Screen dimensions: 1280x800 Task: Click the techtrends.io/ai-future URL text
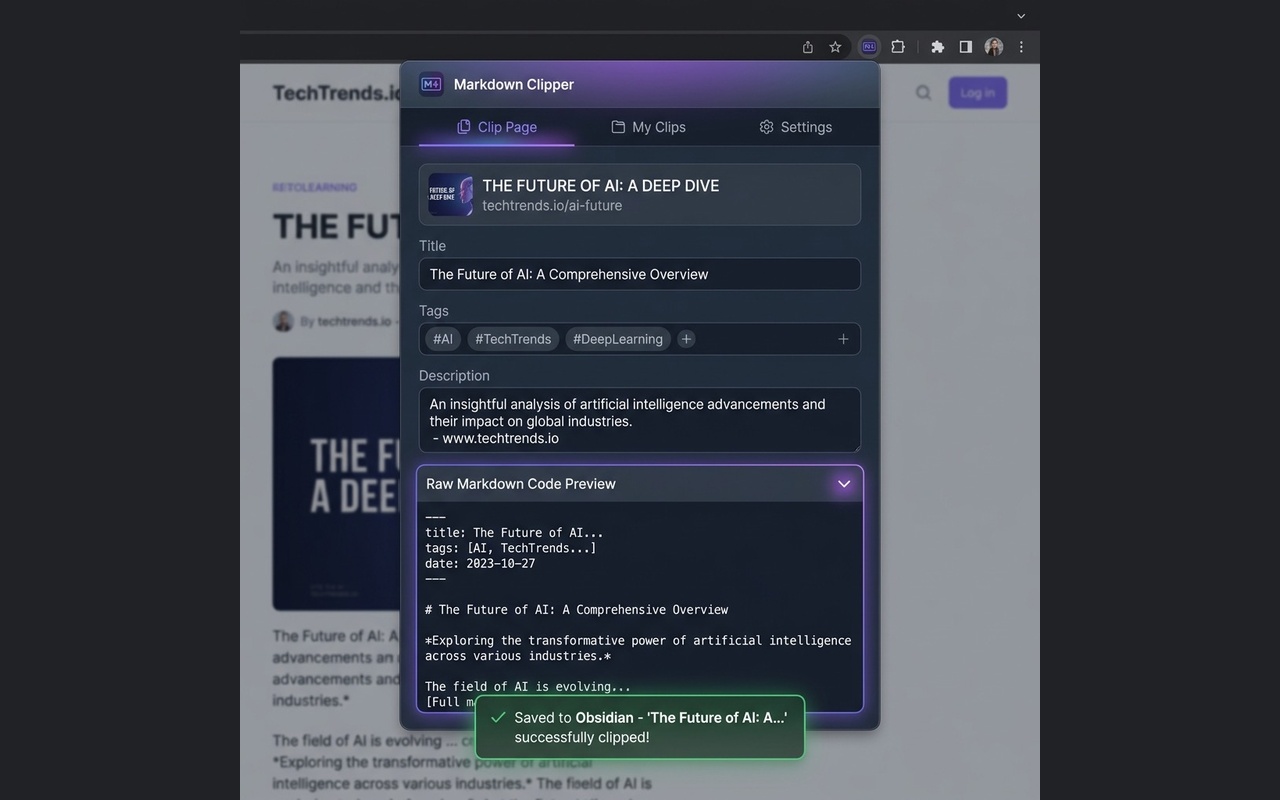pyautogui.click(x=552, y=205)
